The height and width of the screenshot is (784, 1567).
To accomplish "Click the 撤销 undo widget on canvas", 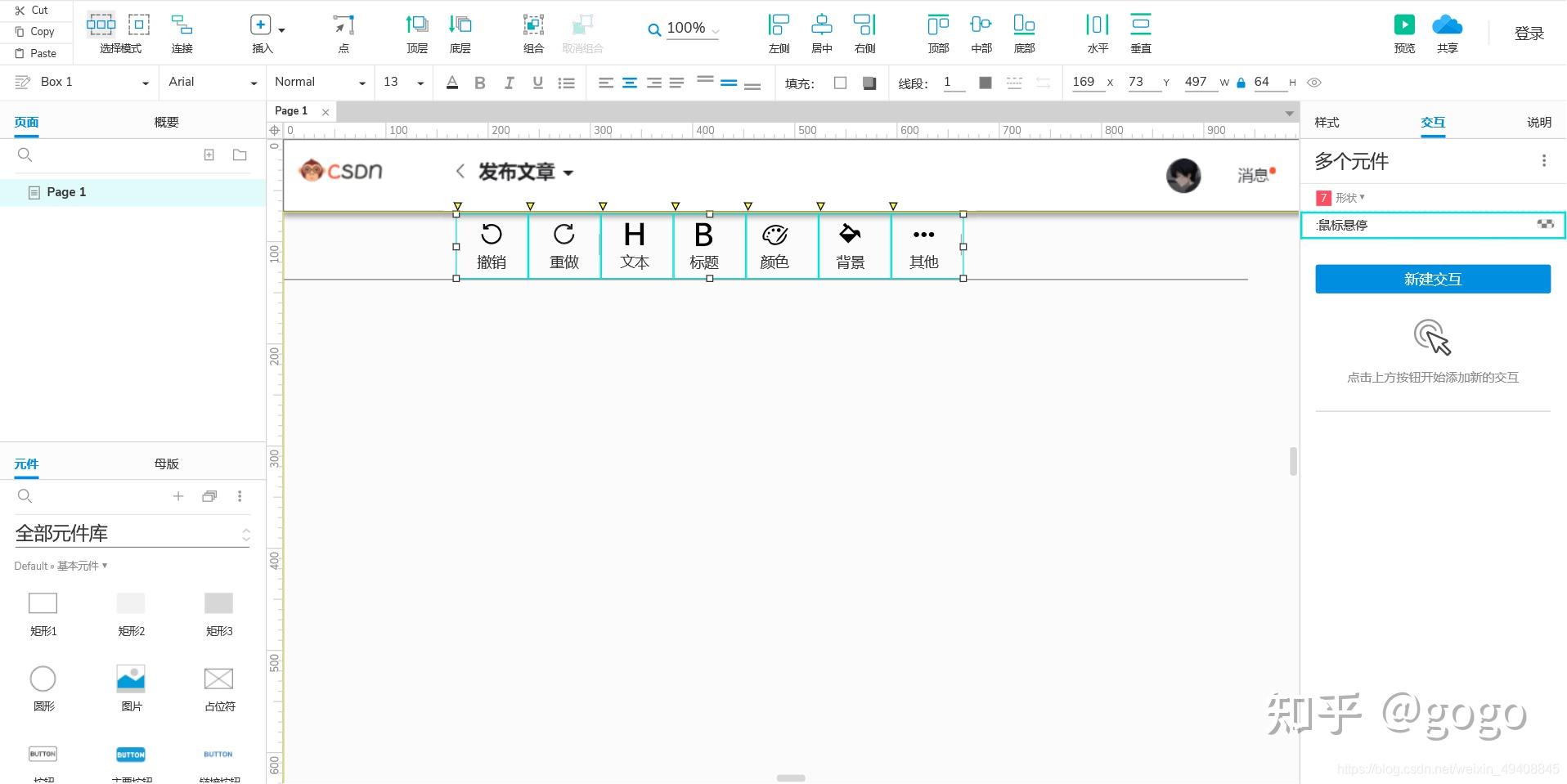I will [x=492, y=246].
